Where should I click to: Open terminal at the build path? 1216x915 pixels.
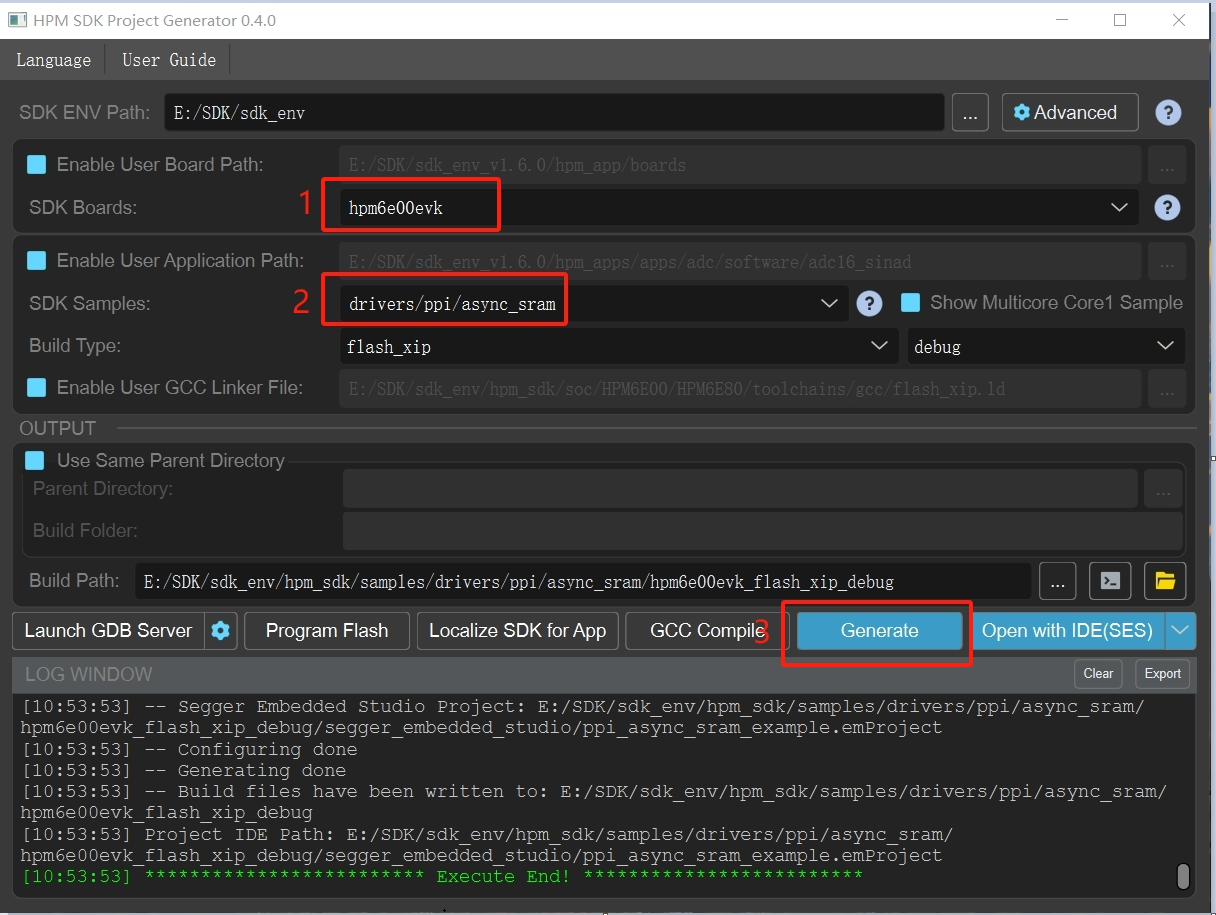1110,580
